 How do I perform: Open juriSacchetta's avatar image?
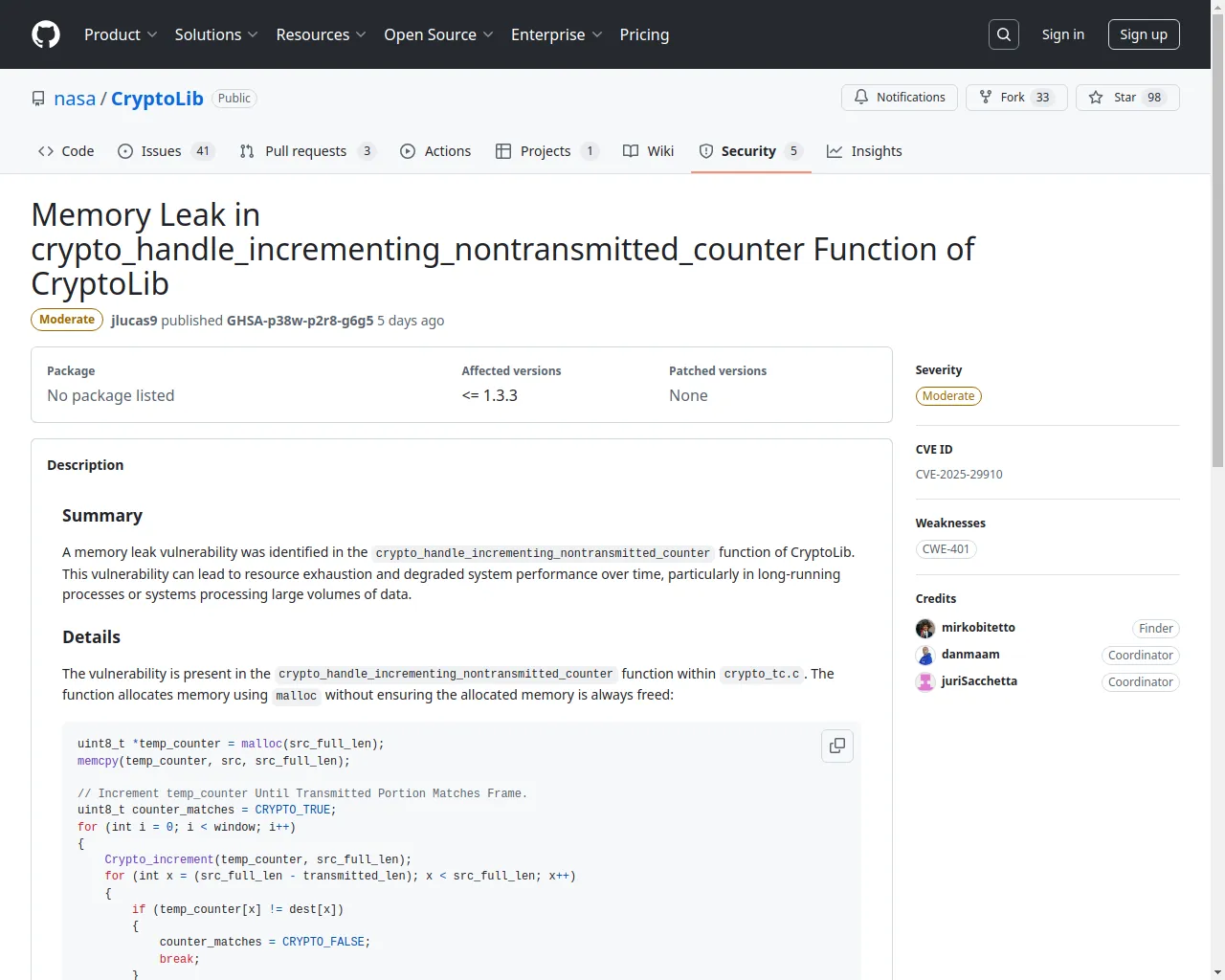[x=925, y=681]
